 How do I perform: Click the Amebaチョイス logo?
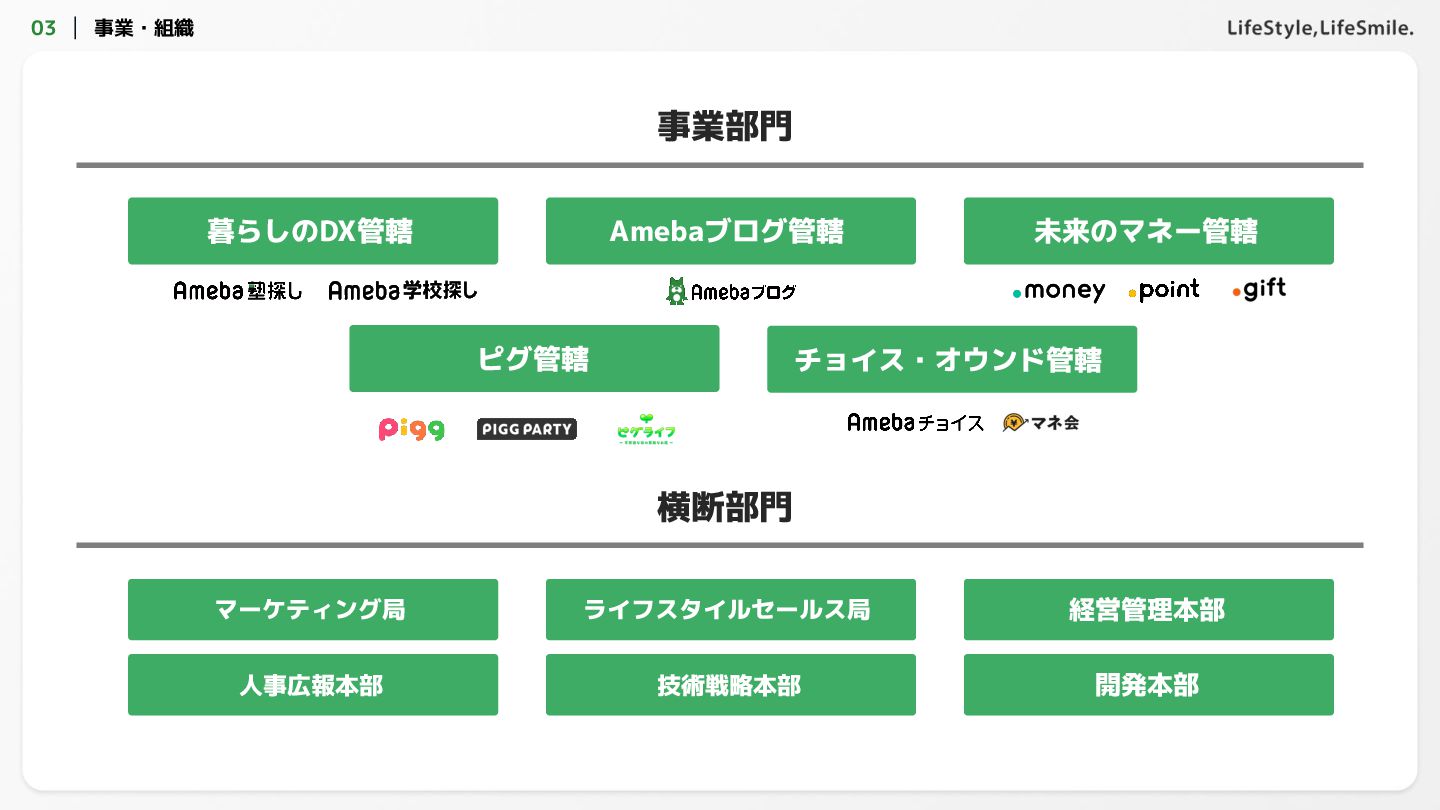tap(915, 423)
